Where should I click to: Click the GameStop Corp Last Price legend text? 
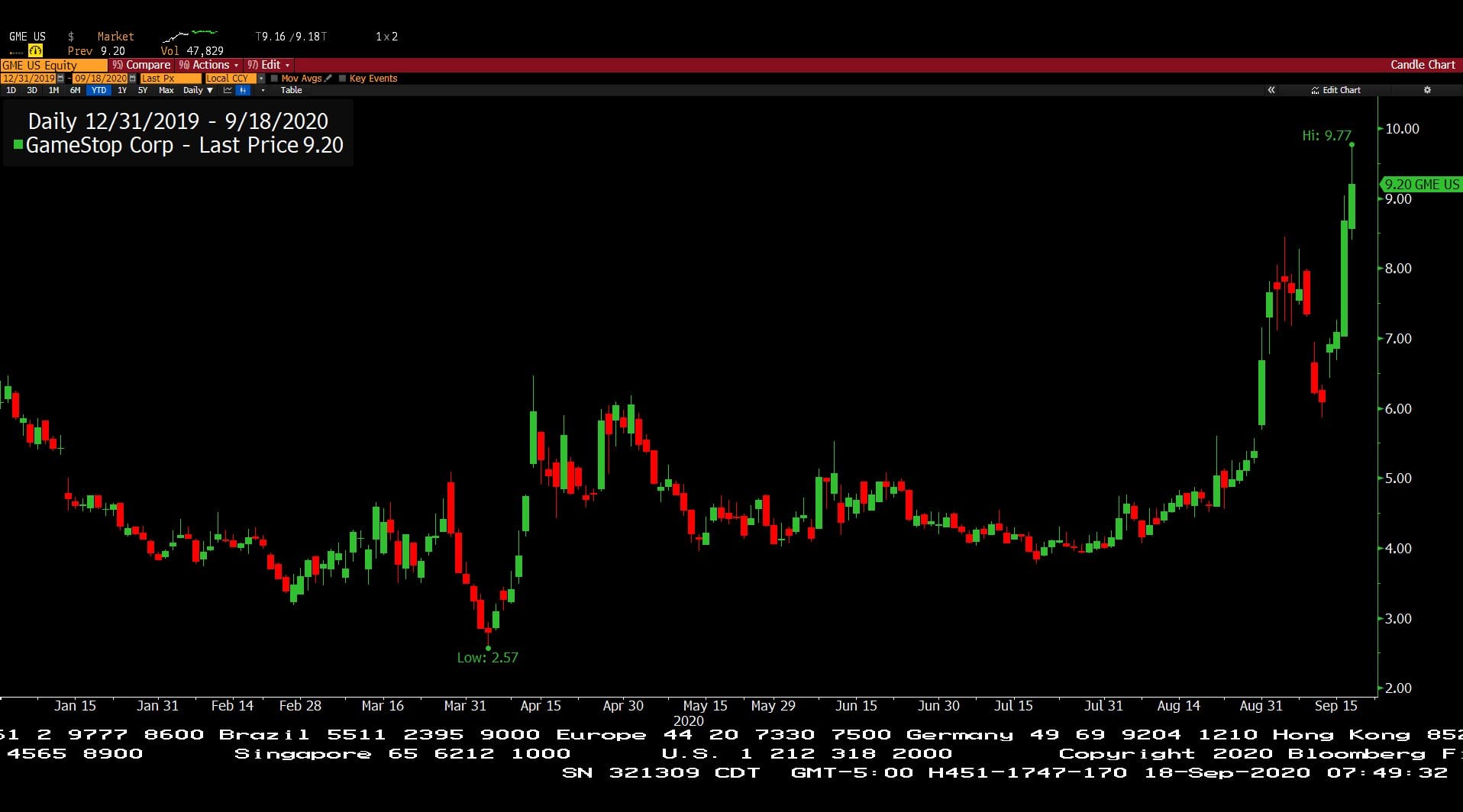tap(184, 145)
